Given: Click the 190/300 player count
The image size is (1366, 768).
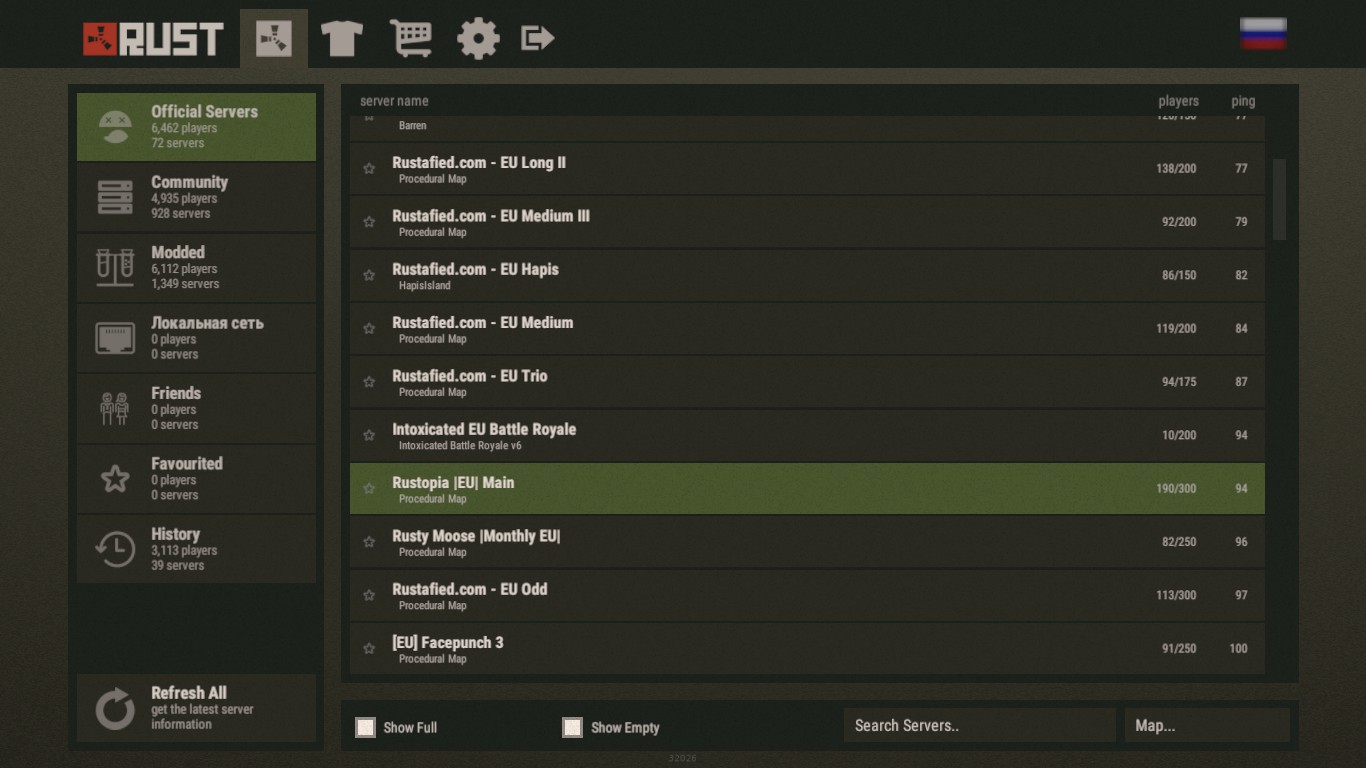Looking at the screenshot, I should click(x=1176, y=489).
